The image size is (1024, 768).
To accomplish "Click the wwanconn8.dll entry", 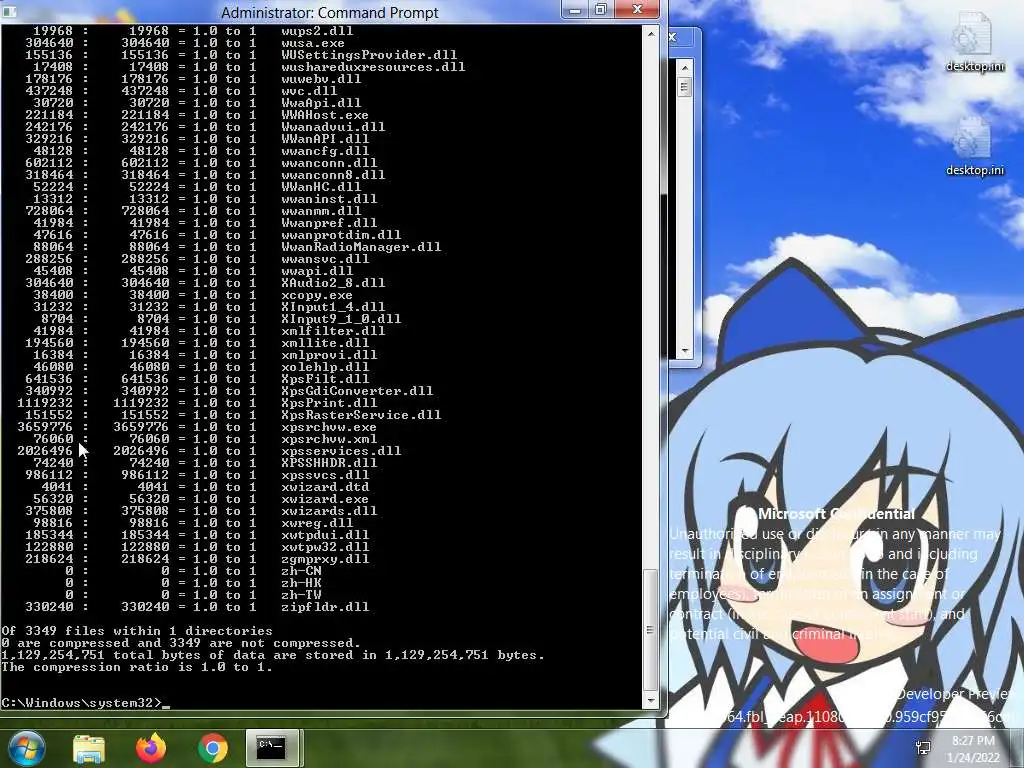I will point(333,175).
